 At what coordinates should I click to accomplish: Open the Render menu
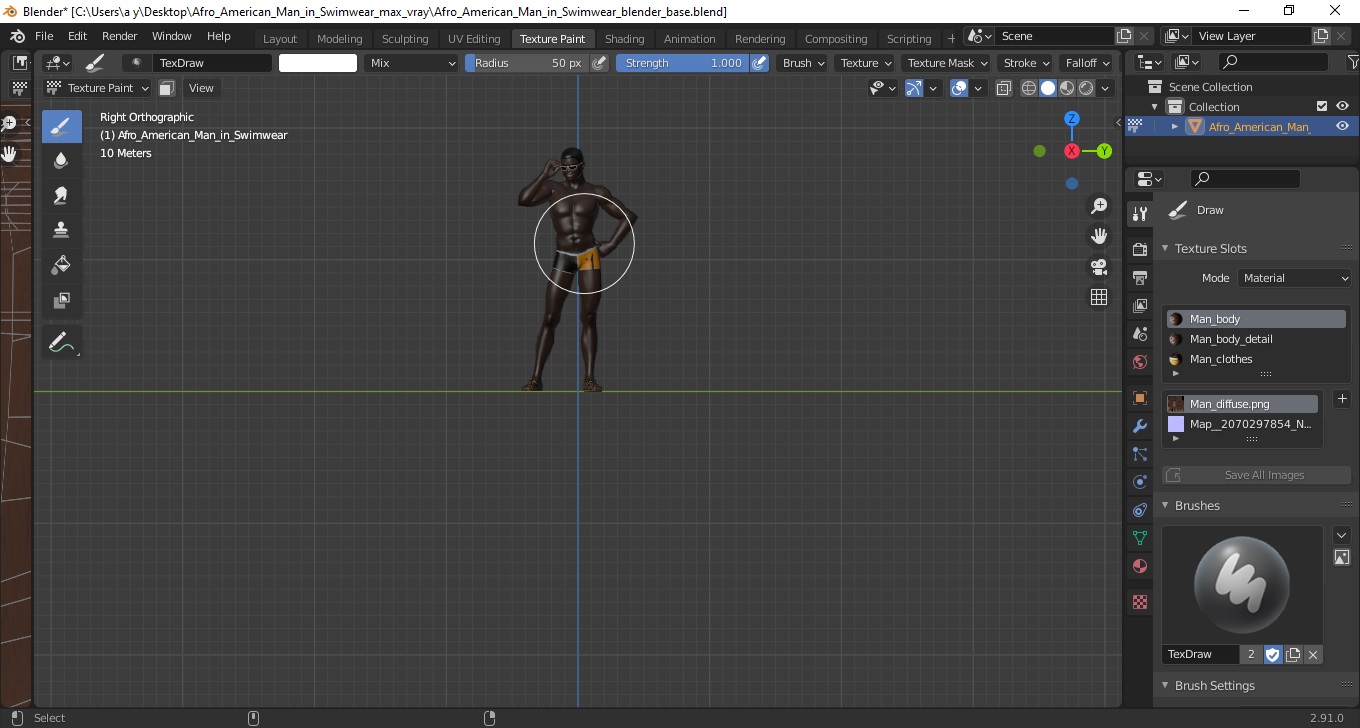coord(120,36)
